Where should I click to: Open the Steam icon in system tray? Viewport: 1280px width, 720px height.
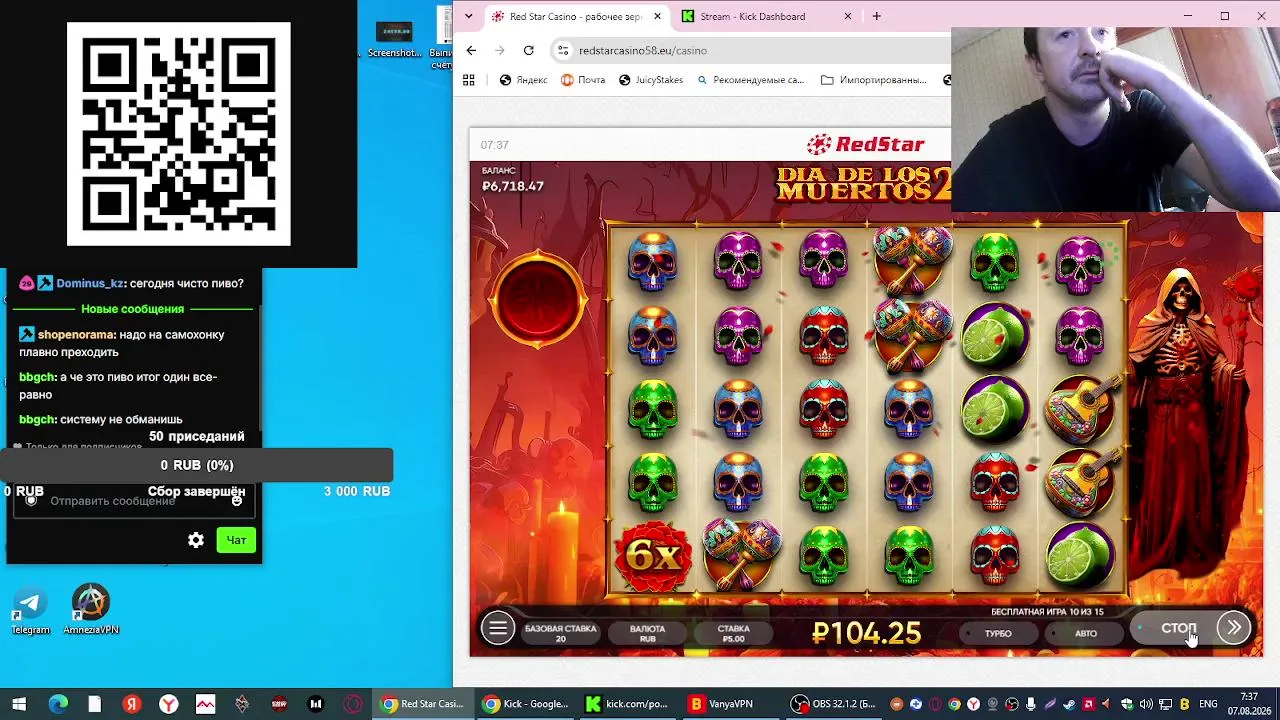coord(1070,704)
